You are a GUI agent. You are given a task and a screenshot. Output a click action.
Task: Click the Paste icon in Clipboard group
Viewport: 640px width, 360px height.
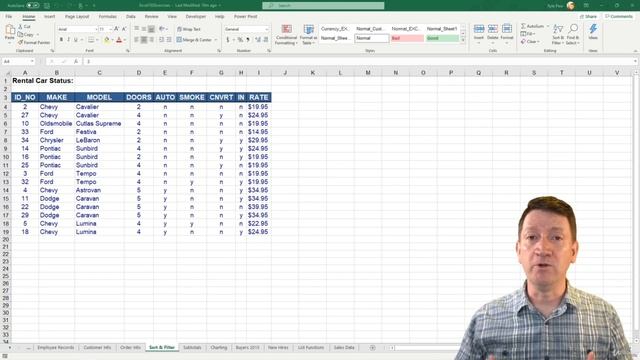[10, 30]
